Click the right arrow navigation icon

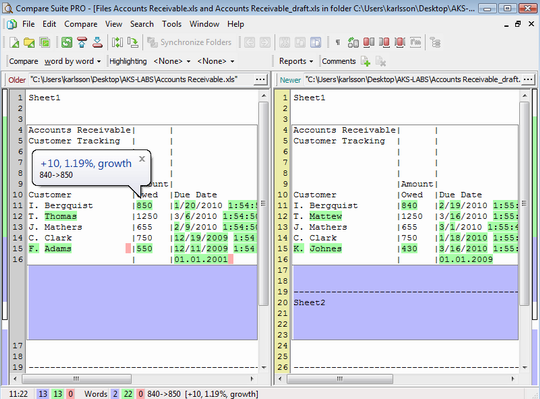(265, 43)
